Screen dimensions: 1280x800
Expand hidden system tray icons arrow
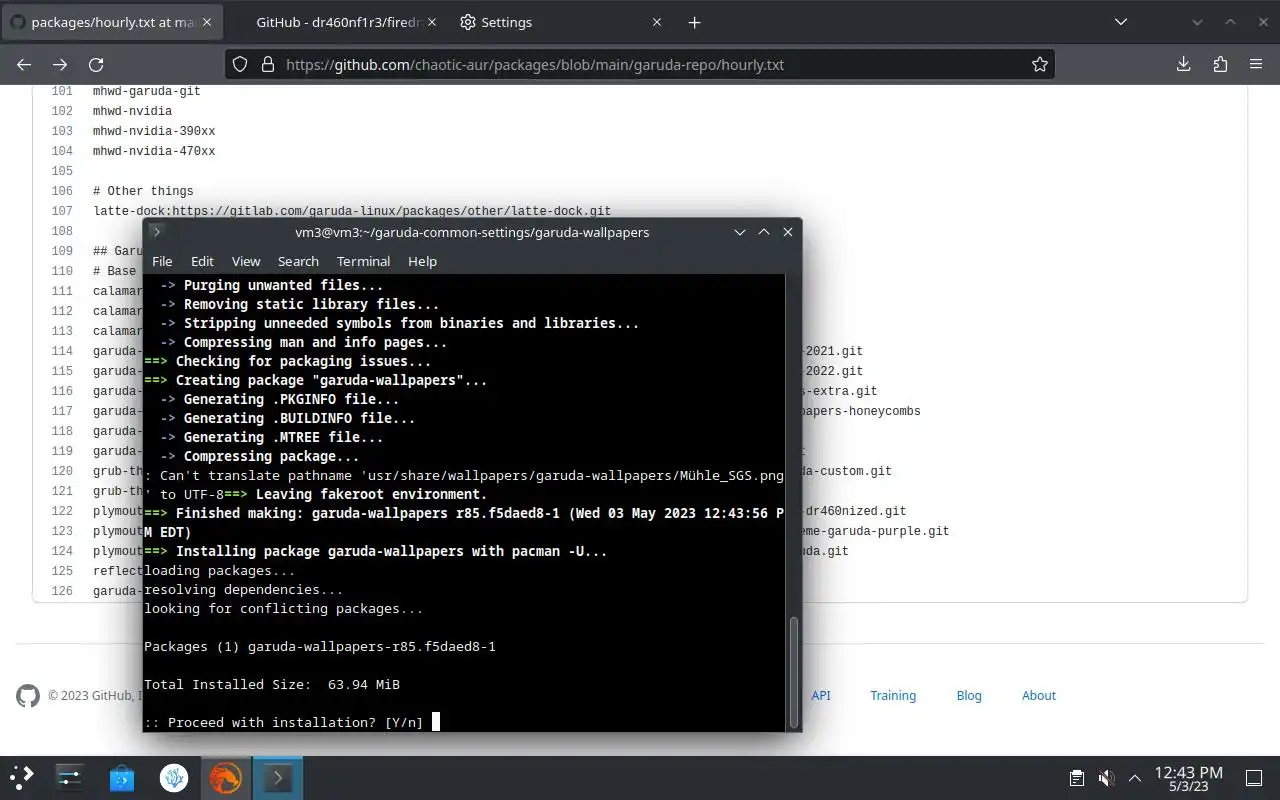[x=1135, y=777]
